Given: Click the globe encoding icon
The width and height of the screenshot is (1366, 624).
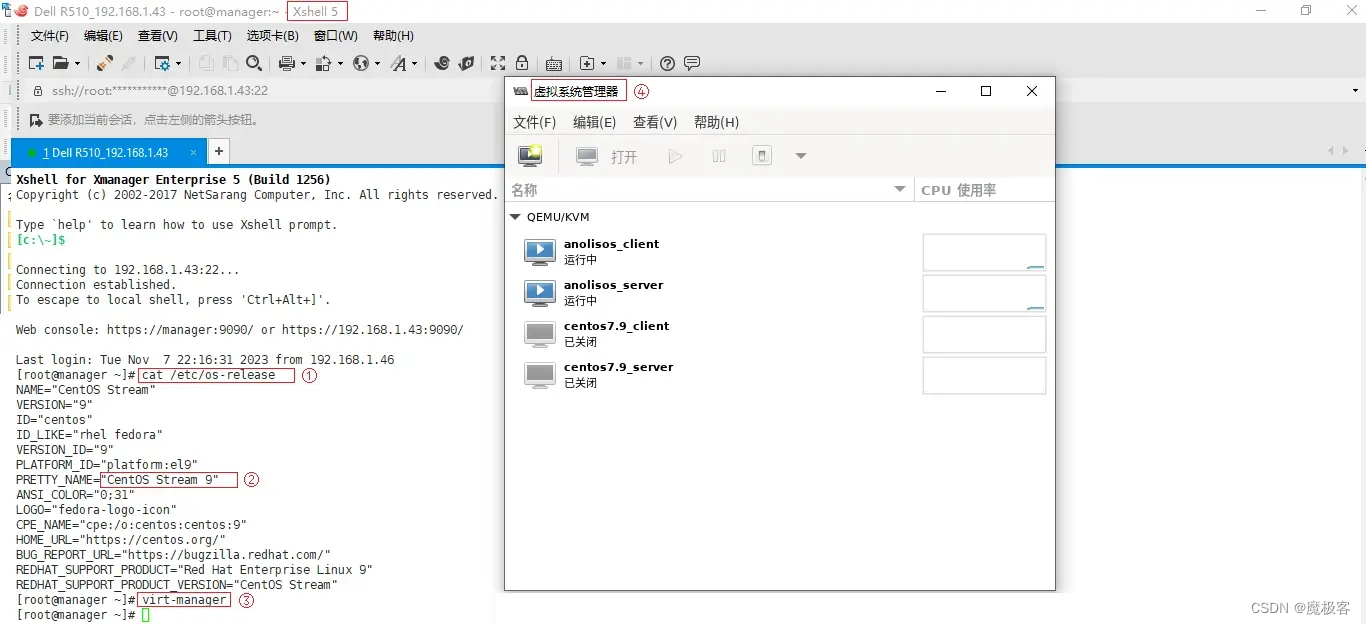Looking at the screenshot, I should 360,63.
